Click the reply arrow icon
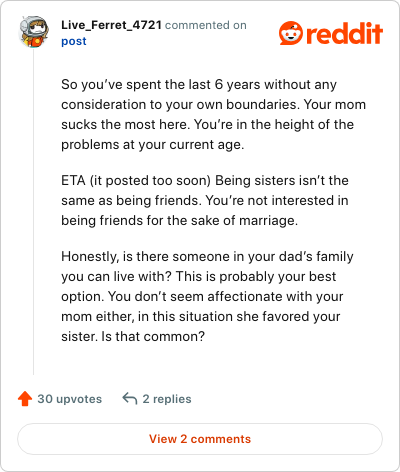 [130, 398]
